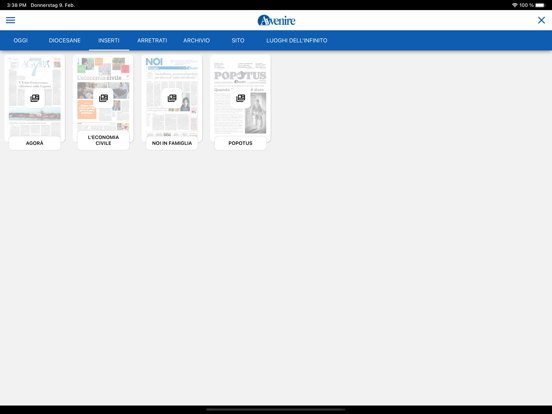Tap the reader icon on Agorà cover
552x414 pixels.
click(34, 98)
